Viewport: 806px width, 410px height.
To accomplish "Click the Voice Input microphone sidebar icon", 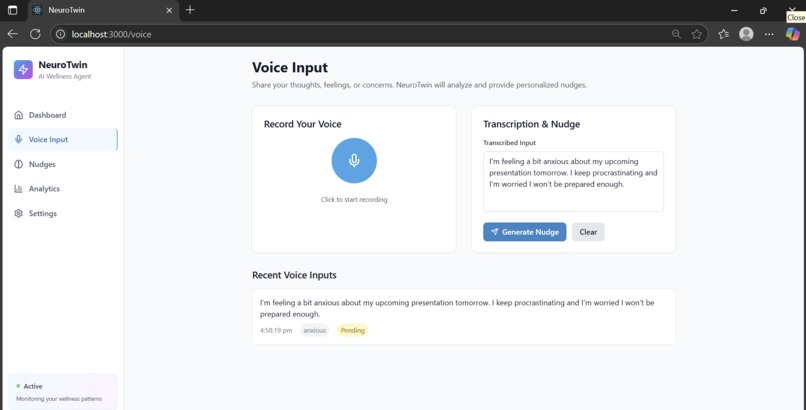I will coord(19,139).
